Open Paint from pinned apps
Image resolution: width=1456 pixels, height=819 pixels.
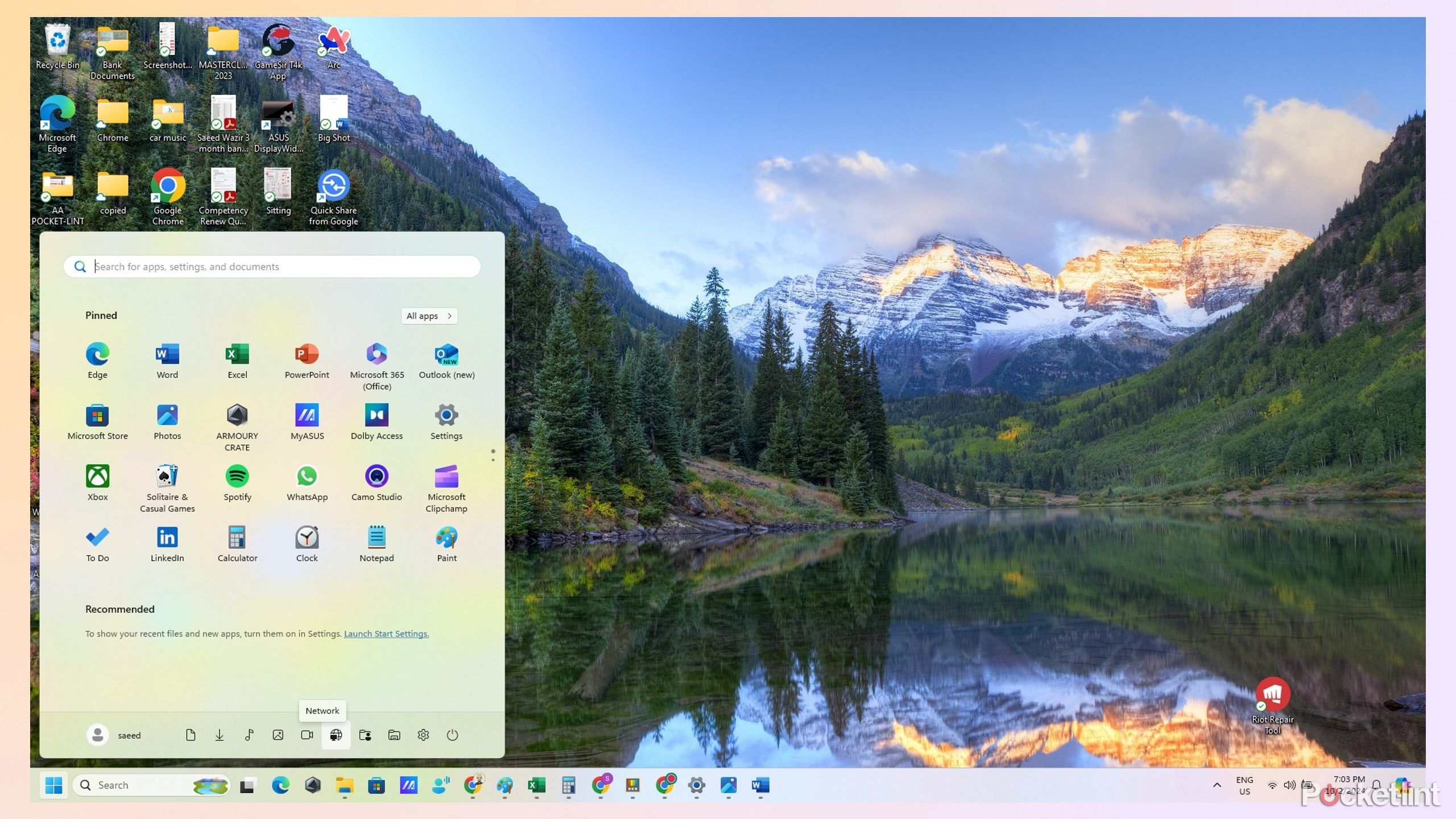pos(446,544)
